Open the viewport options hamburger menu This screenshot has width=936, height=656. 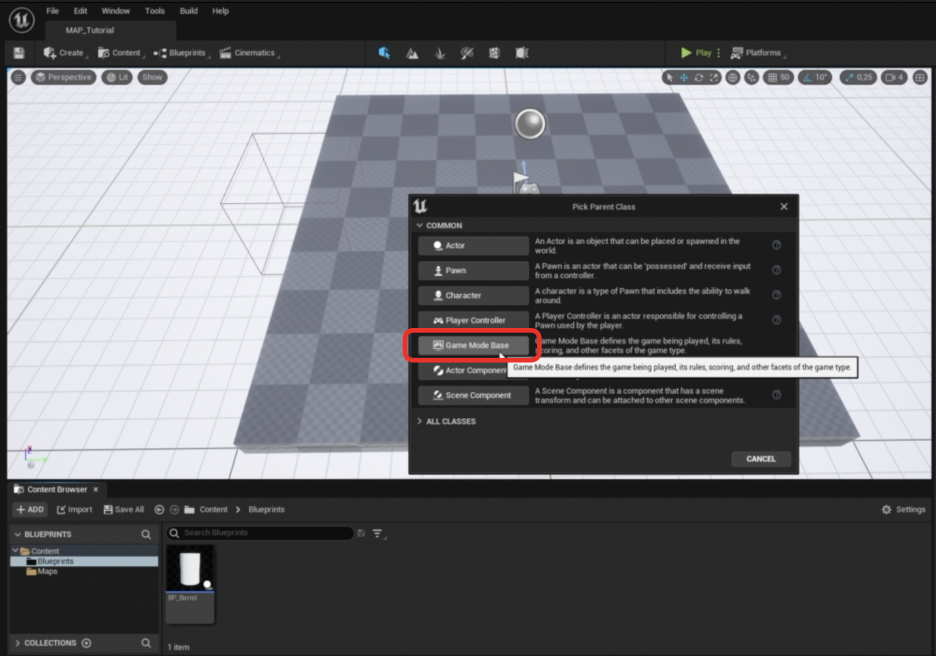point(19,77)
